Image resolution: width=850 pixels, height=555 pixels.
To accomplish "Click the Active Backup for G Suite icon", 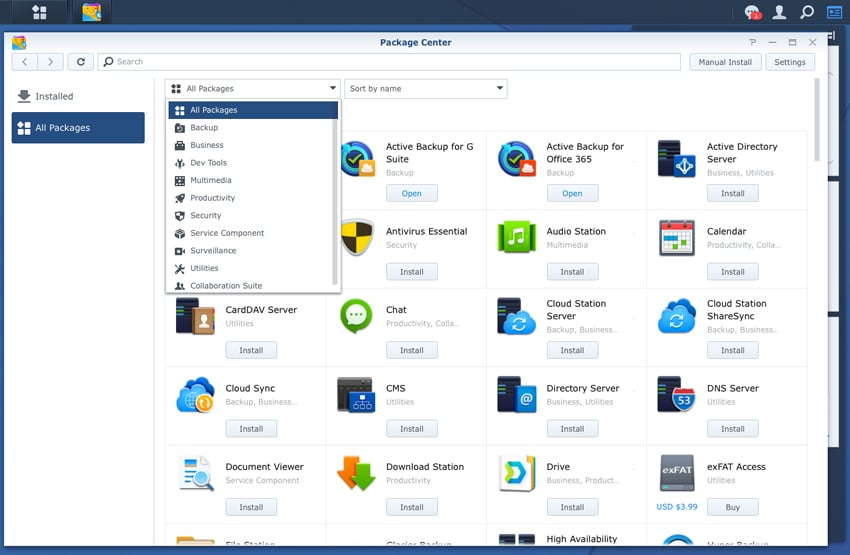I will (x=358, y=159).
